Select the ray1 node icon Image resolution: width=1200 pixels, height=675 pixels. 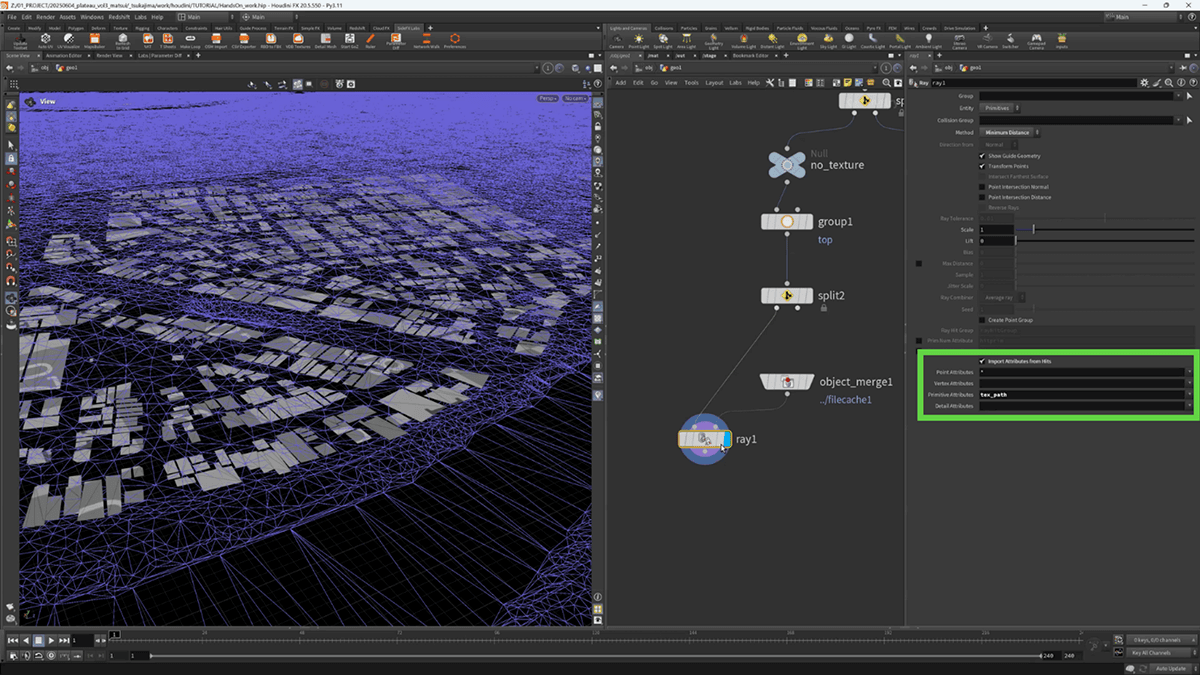[x=704, y=438]
